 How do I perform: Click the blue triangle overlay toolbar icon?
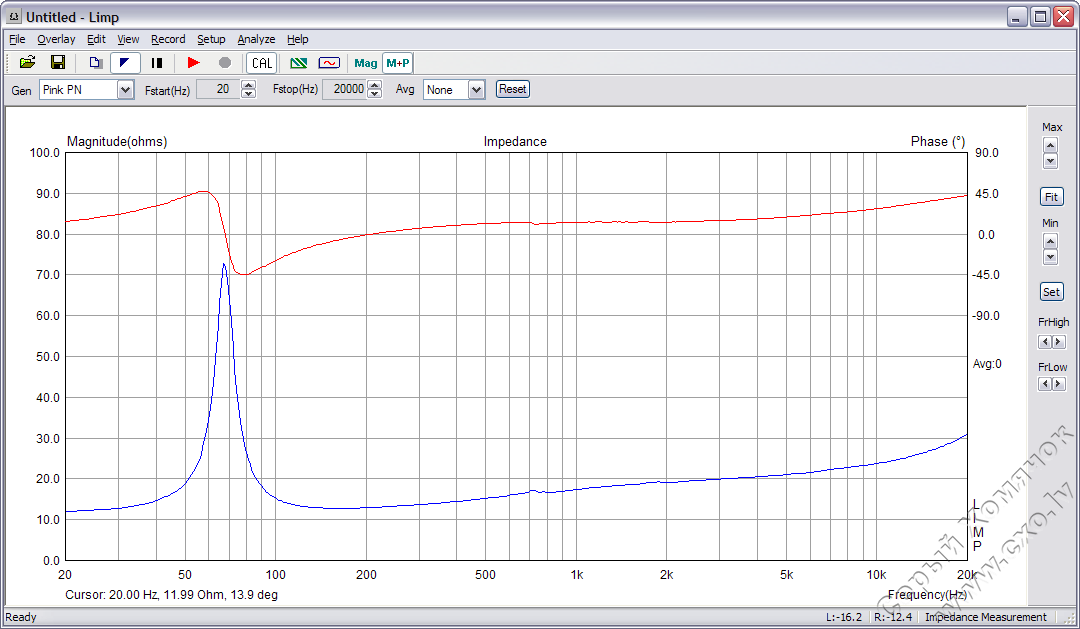click(x=125, y=63)
